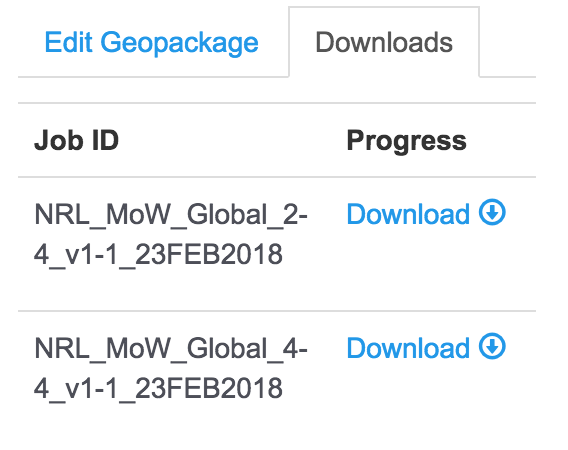
Task: Switch to the Edit Geopackage tab
Action: (151, 43)
